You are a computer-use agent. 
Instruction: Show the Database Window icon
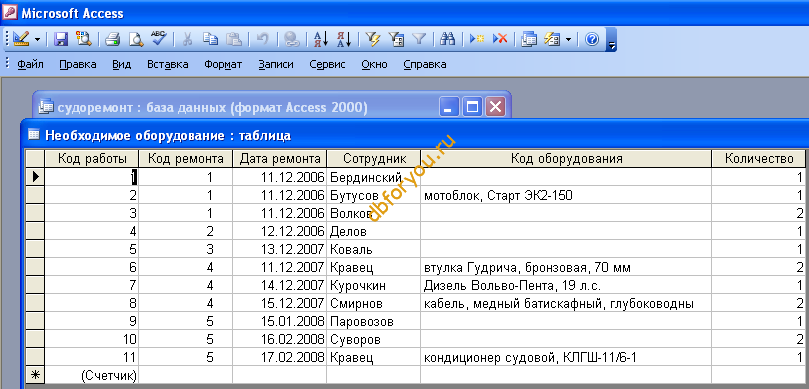529,39
